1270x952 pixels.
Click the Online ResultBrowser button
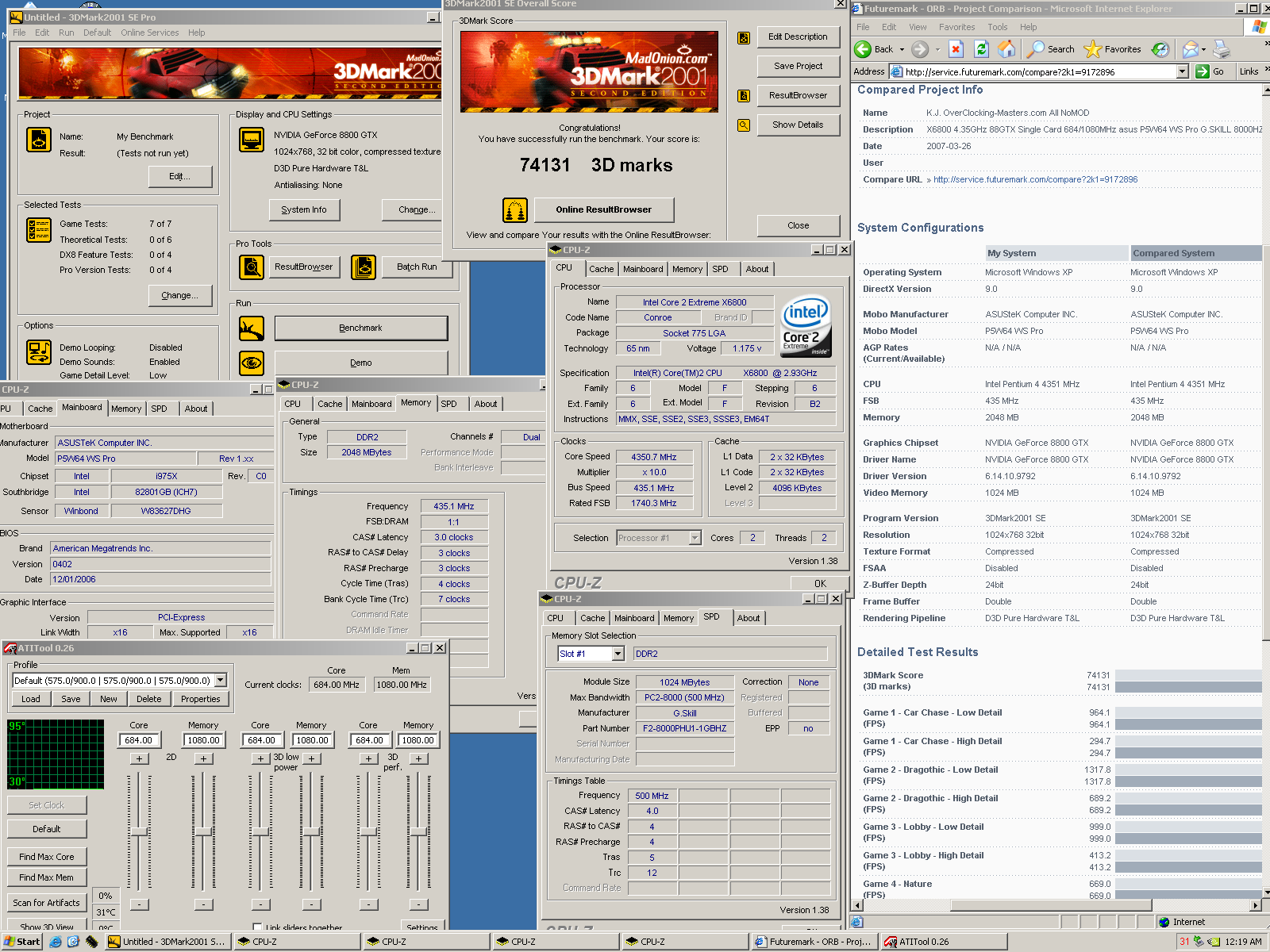coord(603,209)
